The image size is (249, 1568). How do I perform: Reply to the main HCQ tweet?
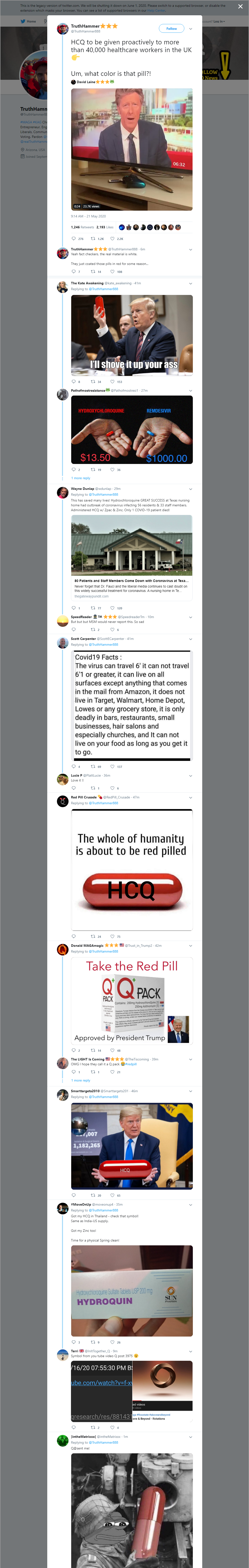click(74, 239)
